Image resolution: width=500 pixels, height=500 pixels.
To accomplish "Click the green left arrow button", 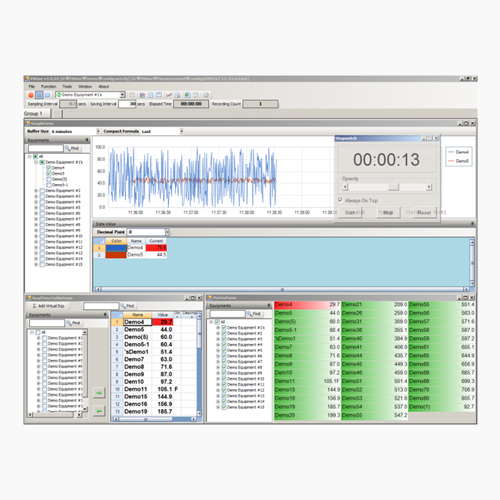I will tap(99, 411).
